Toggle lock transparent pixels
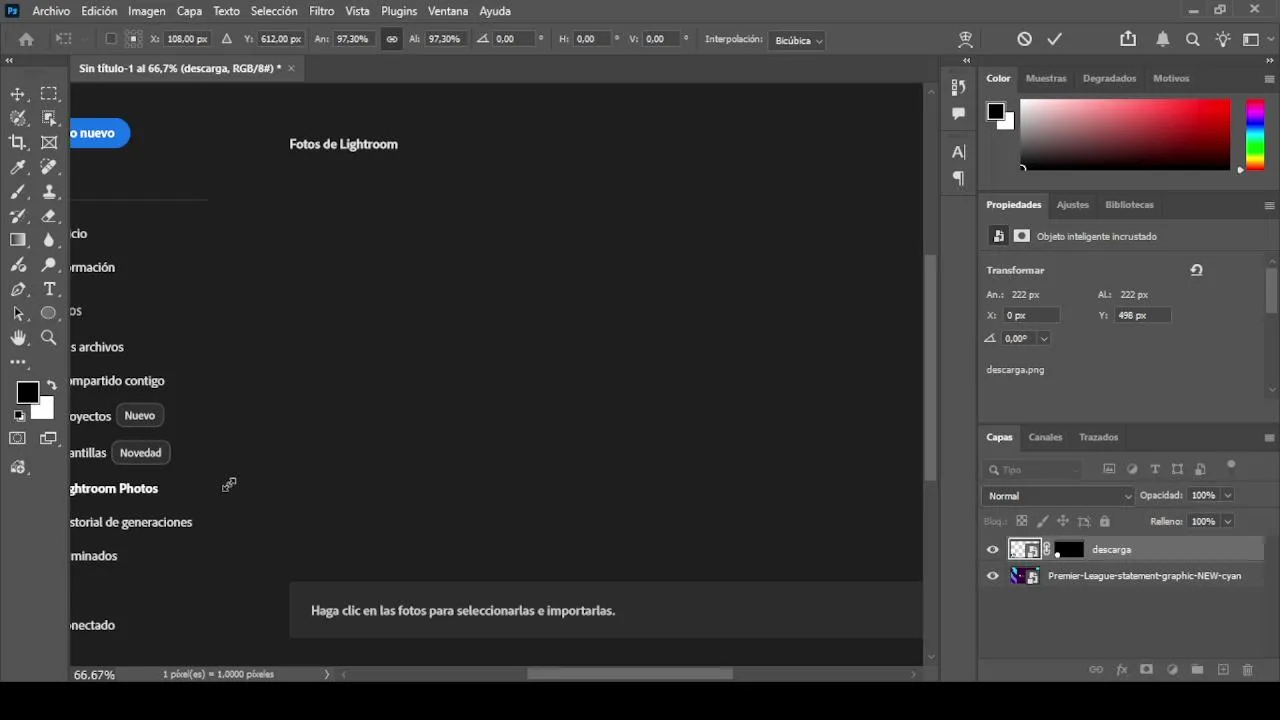 pyautogui.click(x=1022, y=521)
